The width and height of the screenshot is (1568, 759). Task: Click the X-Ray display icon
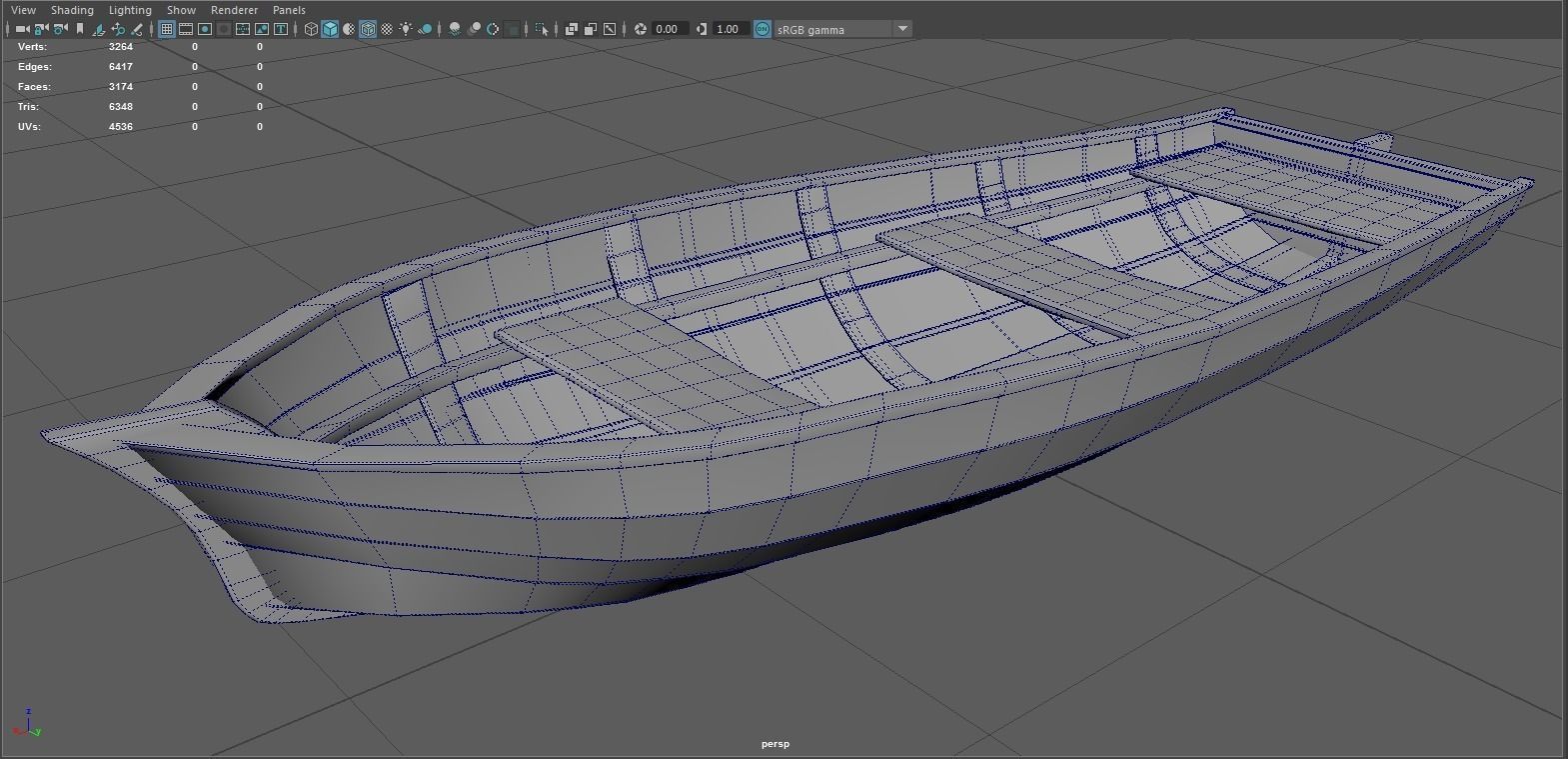pos(572,29)
